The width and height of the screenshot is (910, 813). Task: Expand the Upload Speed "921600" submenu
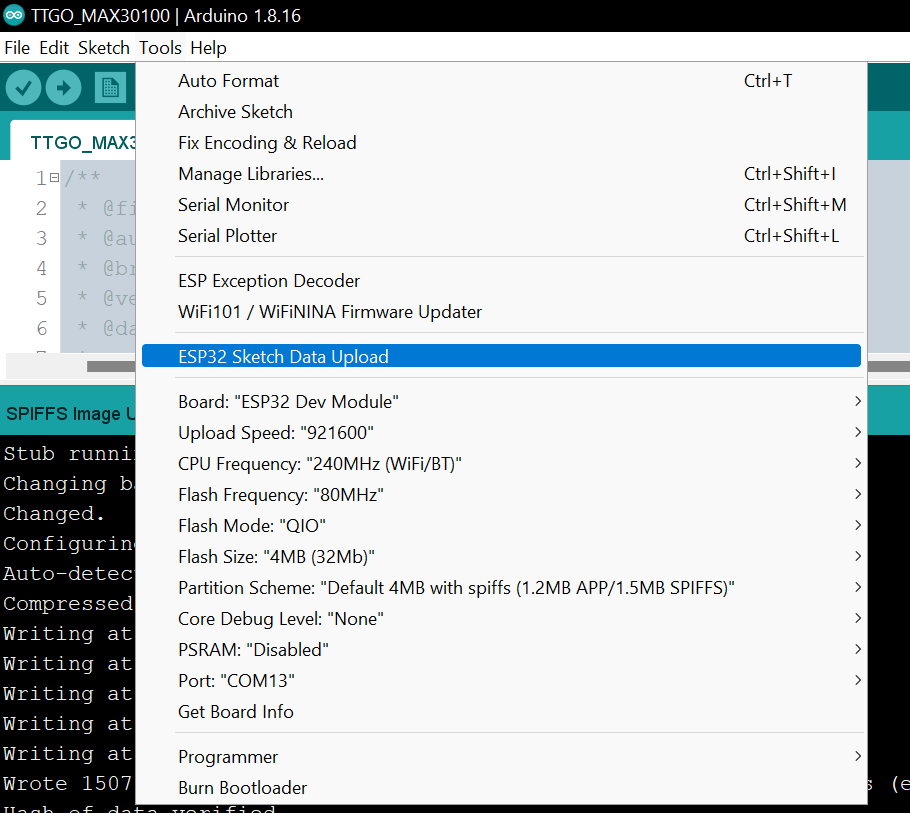point(501,433)
